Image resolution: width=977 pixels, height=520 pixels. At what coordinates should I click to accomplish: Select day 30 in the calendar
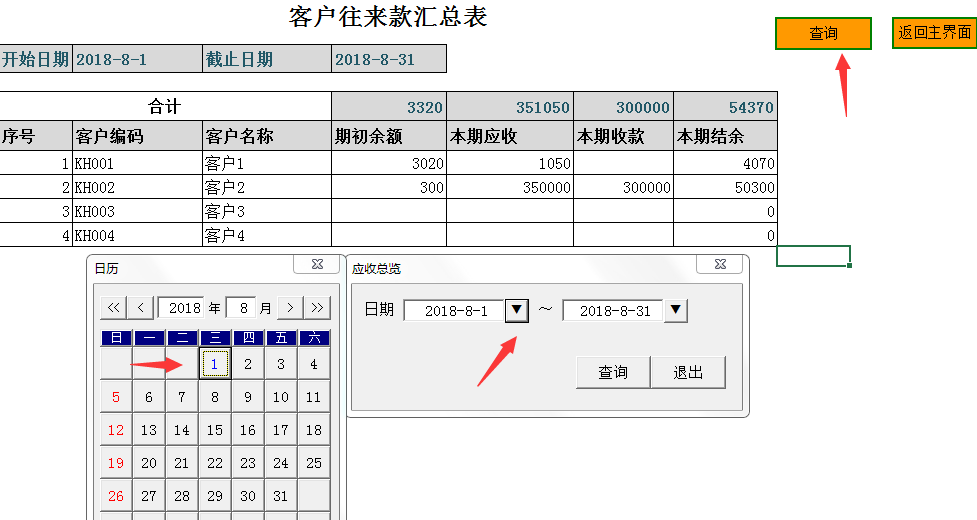pyautogui.click(x=248, y=496)
